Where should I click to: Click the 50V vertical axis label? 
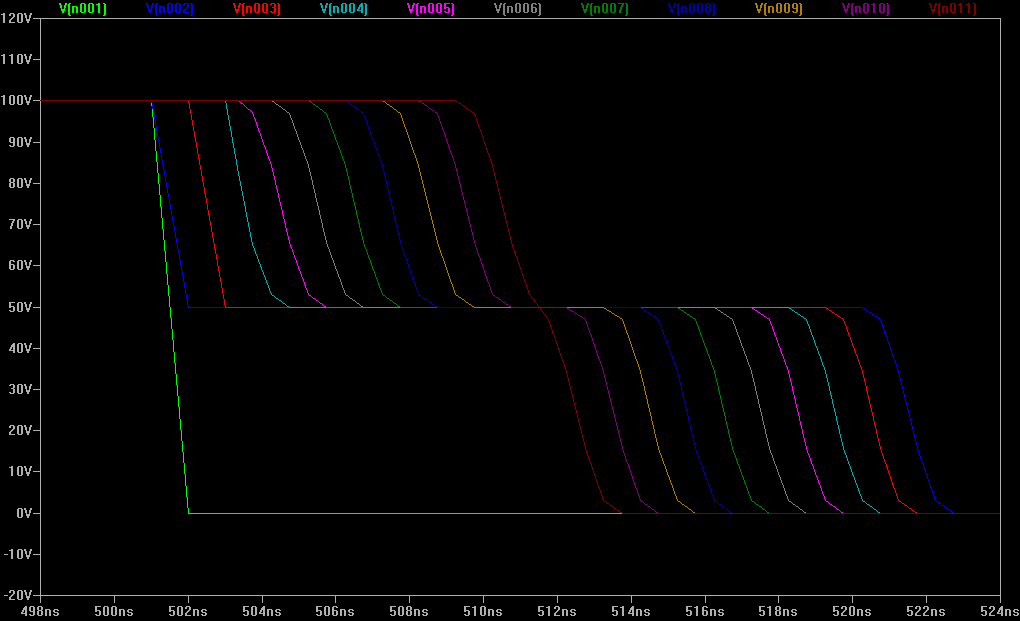pos(20,307)
